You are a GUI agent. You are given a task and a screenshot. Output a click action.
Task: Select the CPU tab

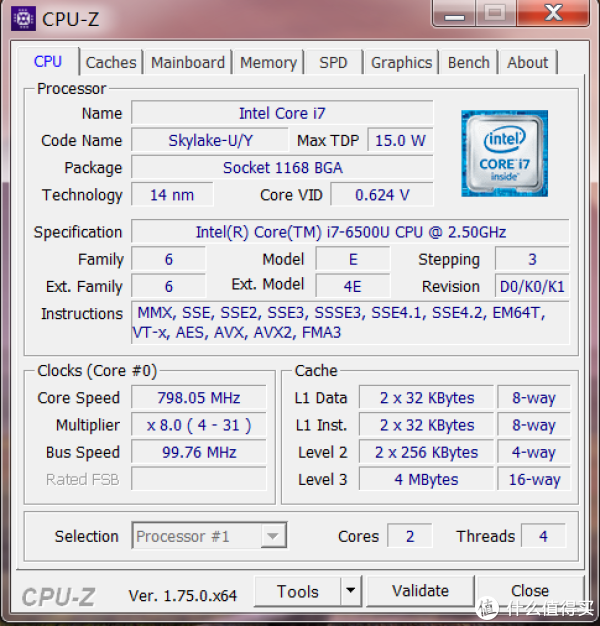[48, 61]
